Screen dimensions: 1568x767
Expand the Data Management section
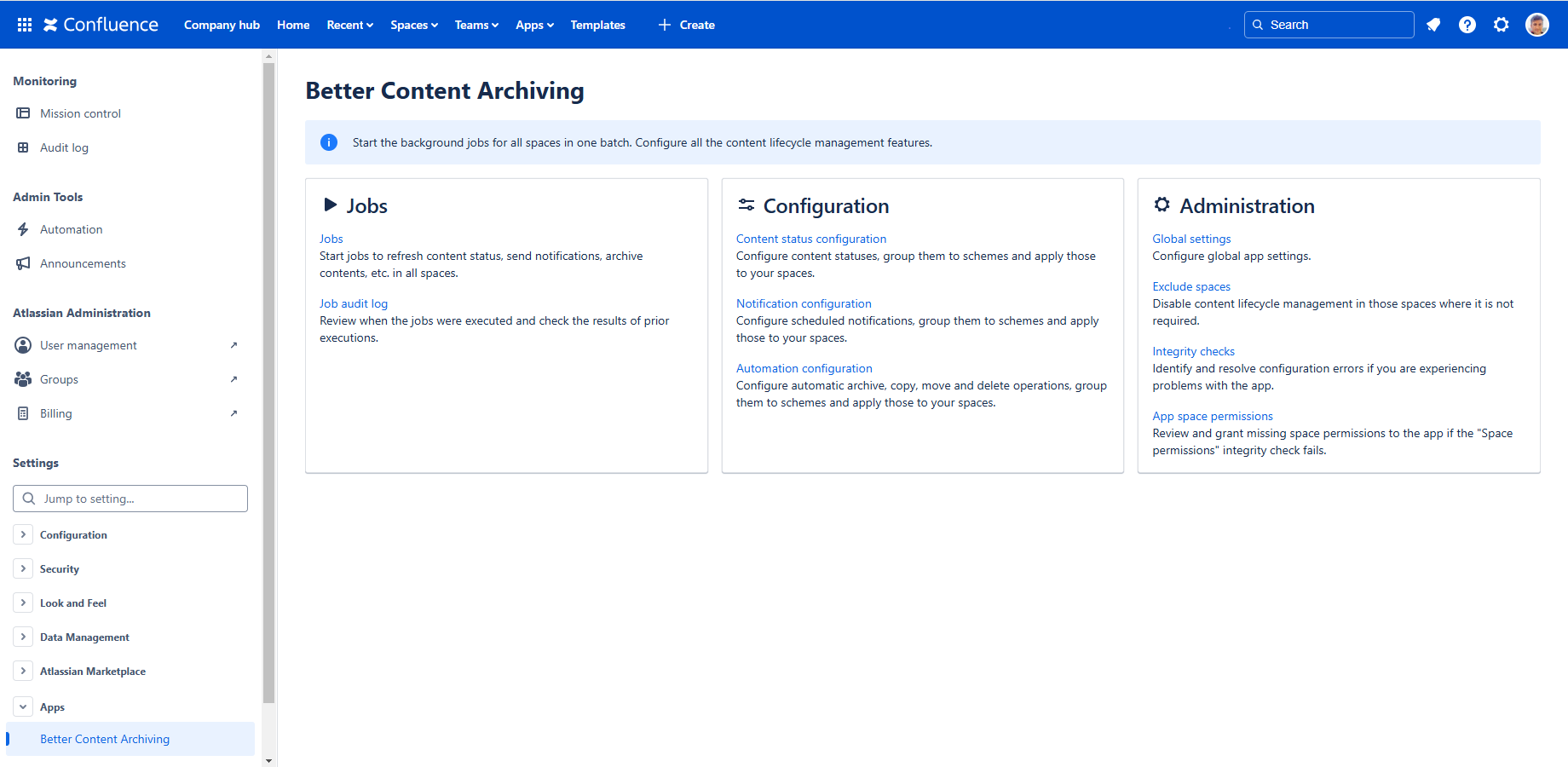tap(23, 637)
